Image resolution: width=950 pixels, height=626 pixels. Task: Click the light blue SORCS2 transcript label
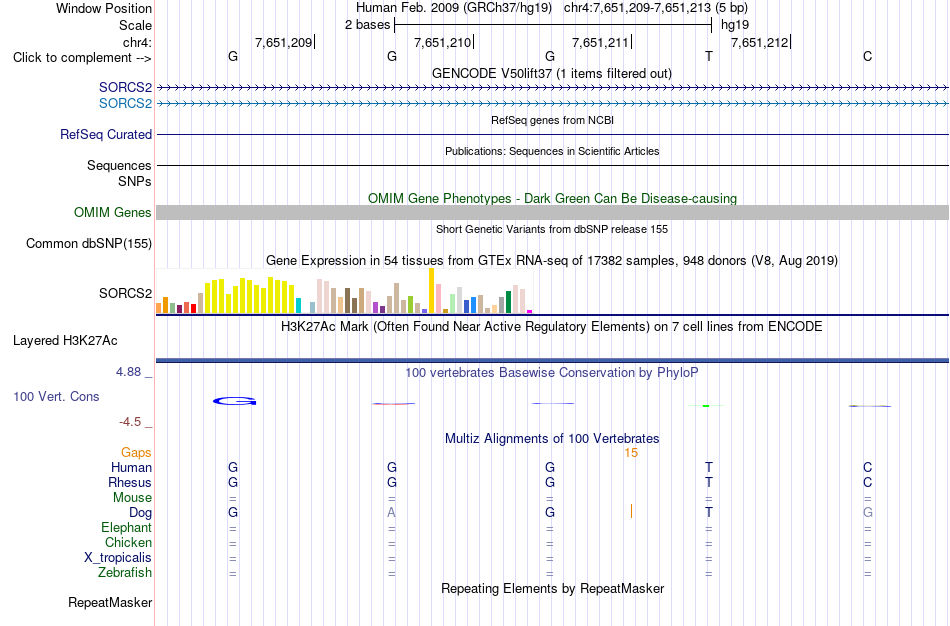pyautogui.click(x=125, y=104)
